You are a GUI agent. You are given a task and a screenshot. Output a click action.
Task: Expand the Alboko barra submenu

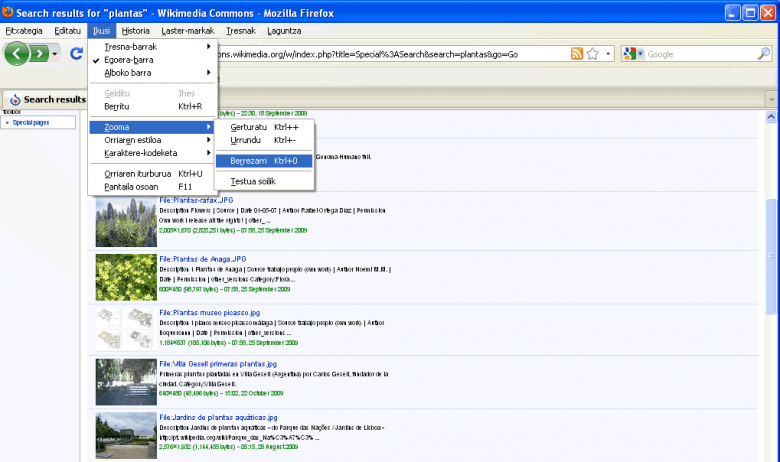click(152, 73)
